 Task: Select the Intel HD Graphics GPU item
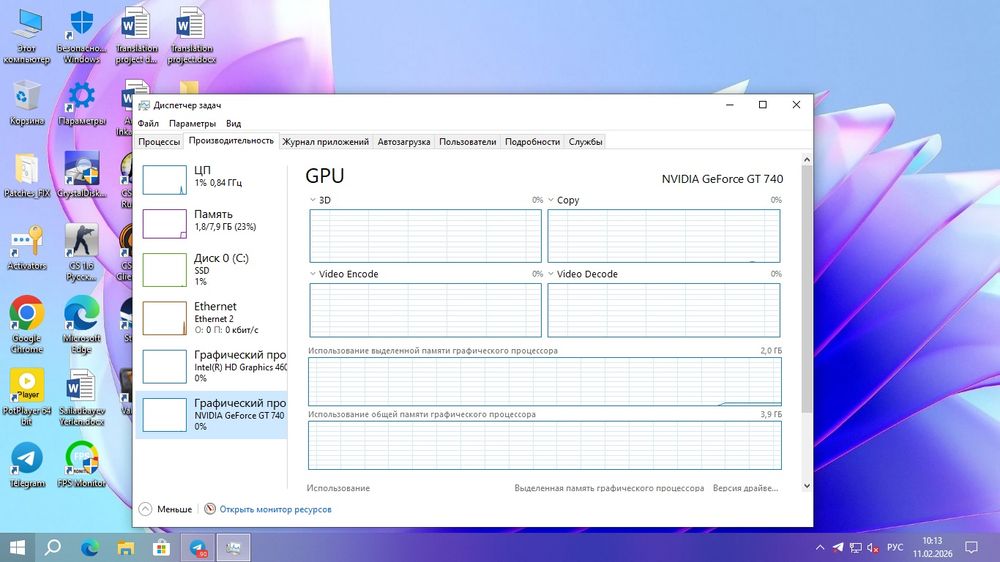pos(211,366)
